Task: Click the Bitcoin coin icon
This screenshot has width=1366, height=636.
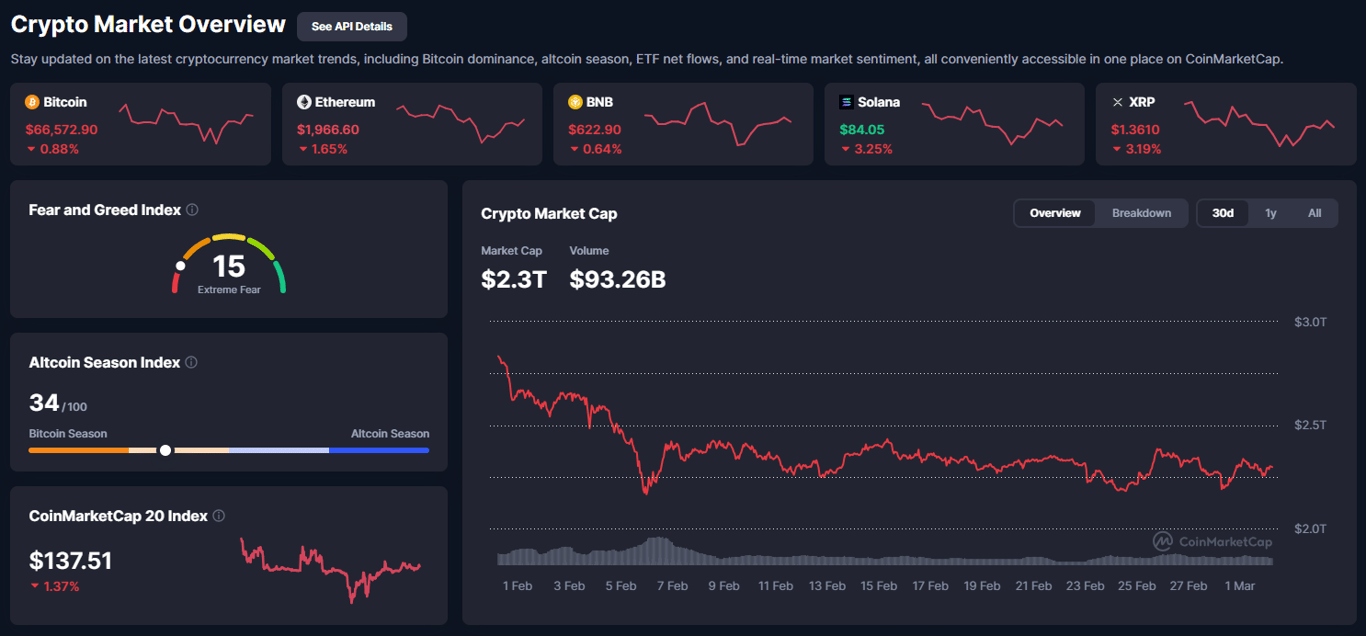Action: [32, 102]
